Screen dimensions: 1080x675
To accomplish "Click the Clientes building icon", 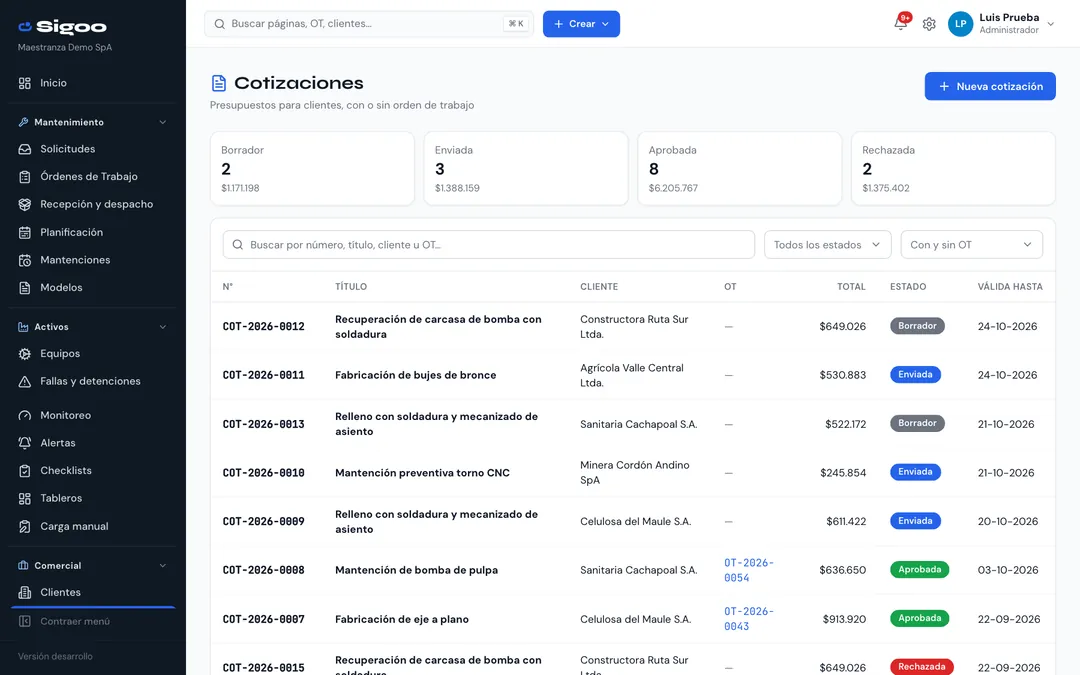I will coord(25,592).
